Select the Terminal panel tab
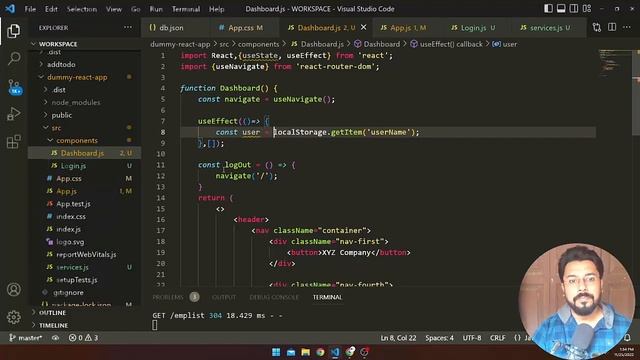 (x=327, y=297)
